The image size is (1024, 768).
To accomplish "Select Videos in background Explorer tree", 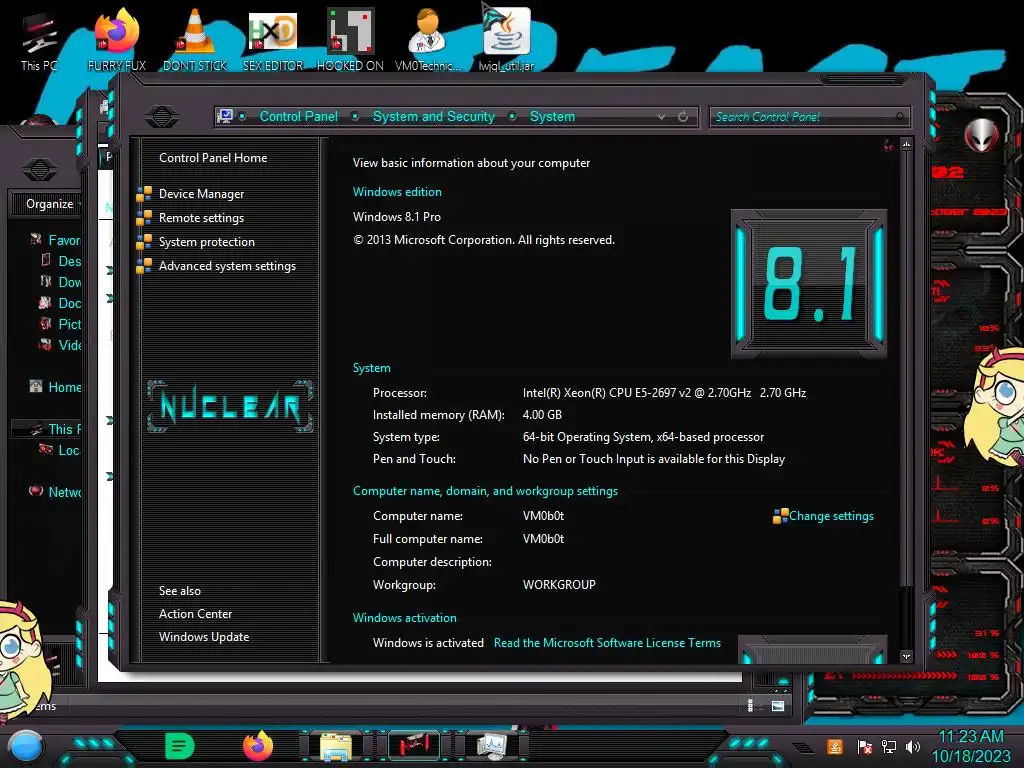I will (69, 345).
